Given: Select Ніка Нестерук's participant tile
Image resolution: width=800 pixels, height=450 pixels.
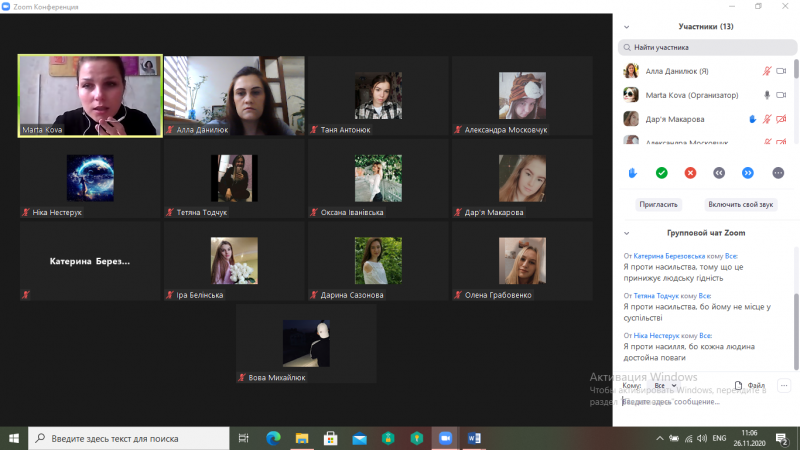Looking at the screenshot, I should [x=90, y=179].
